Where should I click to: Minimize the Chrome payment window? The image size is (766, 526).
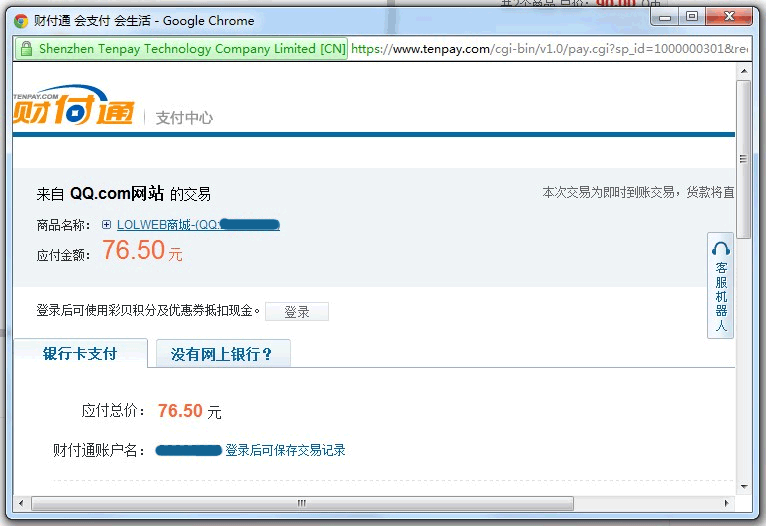(665, 16)
